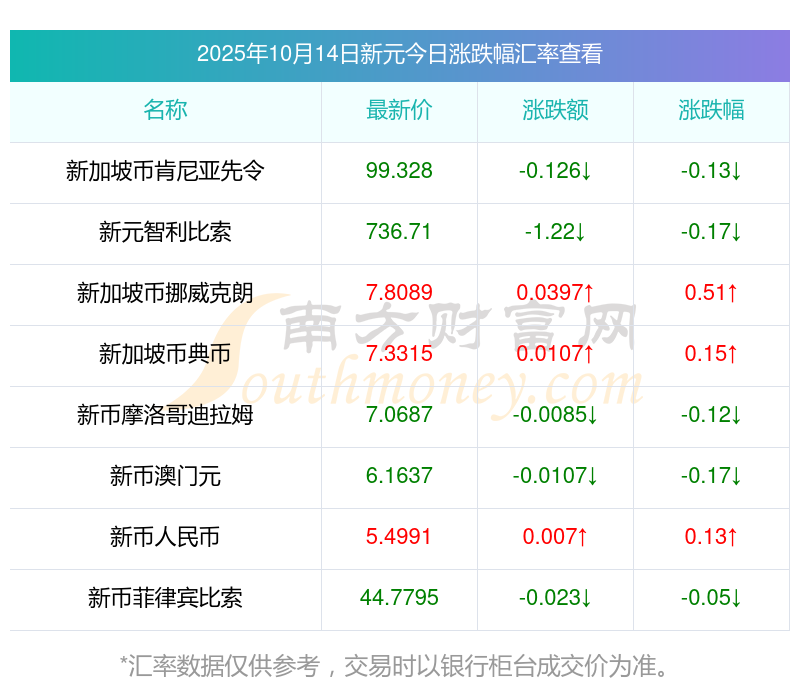Image resolution: width=800 pixels, height=697 pixels.
Task: Select the 新加坡币肯尼亚先令 row name
Action: tap(165, 171)
